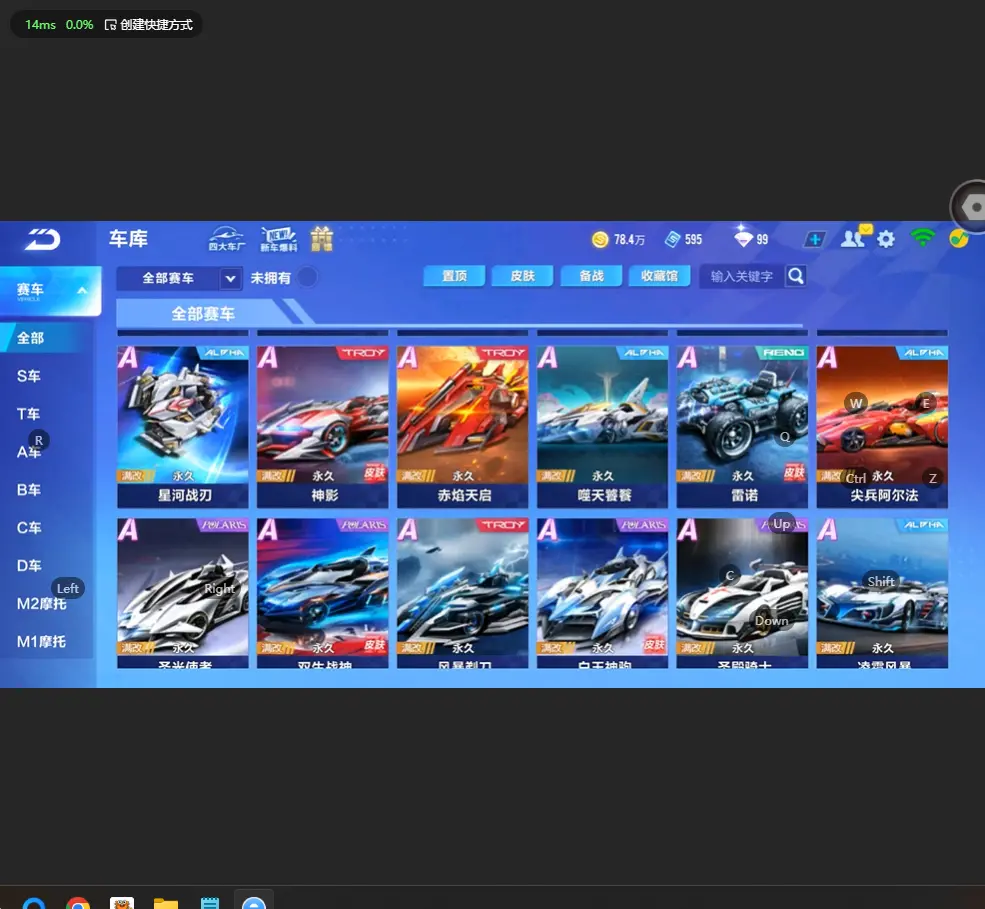
Task: Click the 皮肤 badge on 神影 card
Action: [375, 472]
